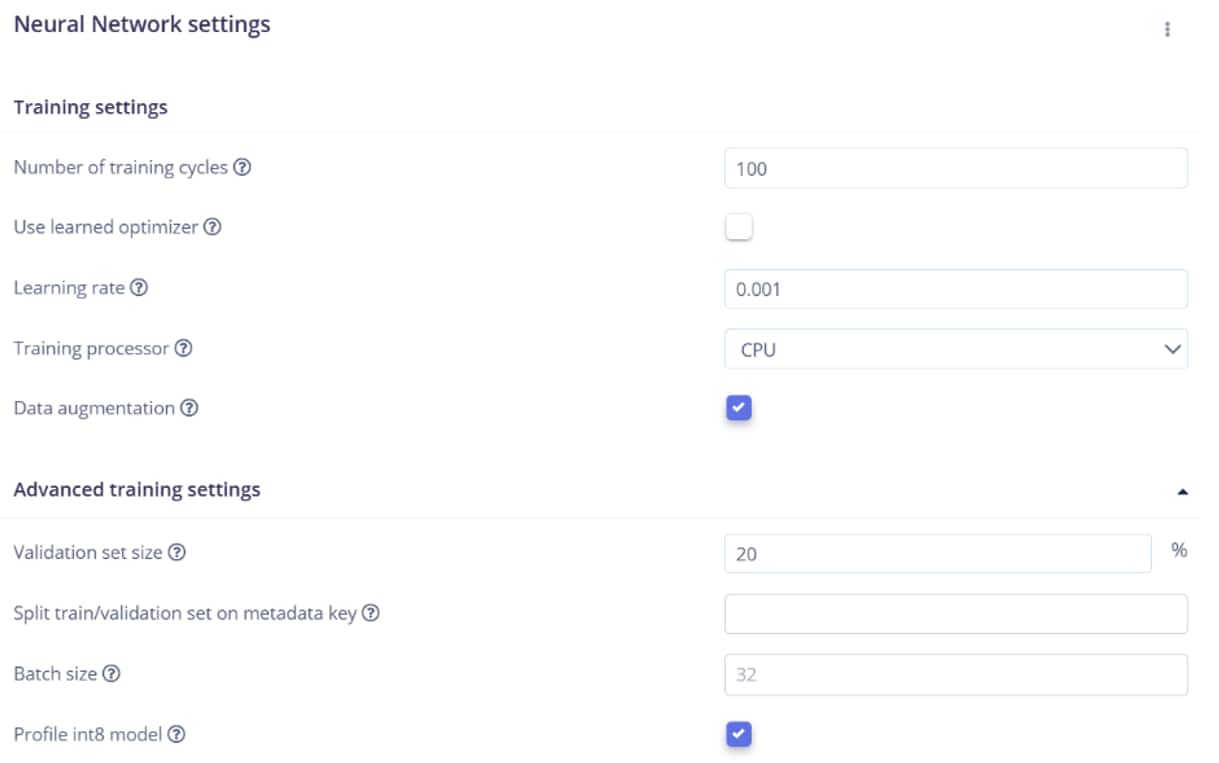Collapse the Advanced training settings section
Screen dimensions: 1219x763
1182,492
